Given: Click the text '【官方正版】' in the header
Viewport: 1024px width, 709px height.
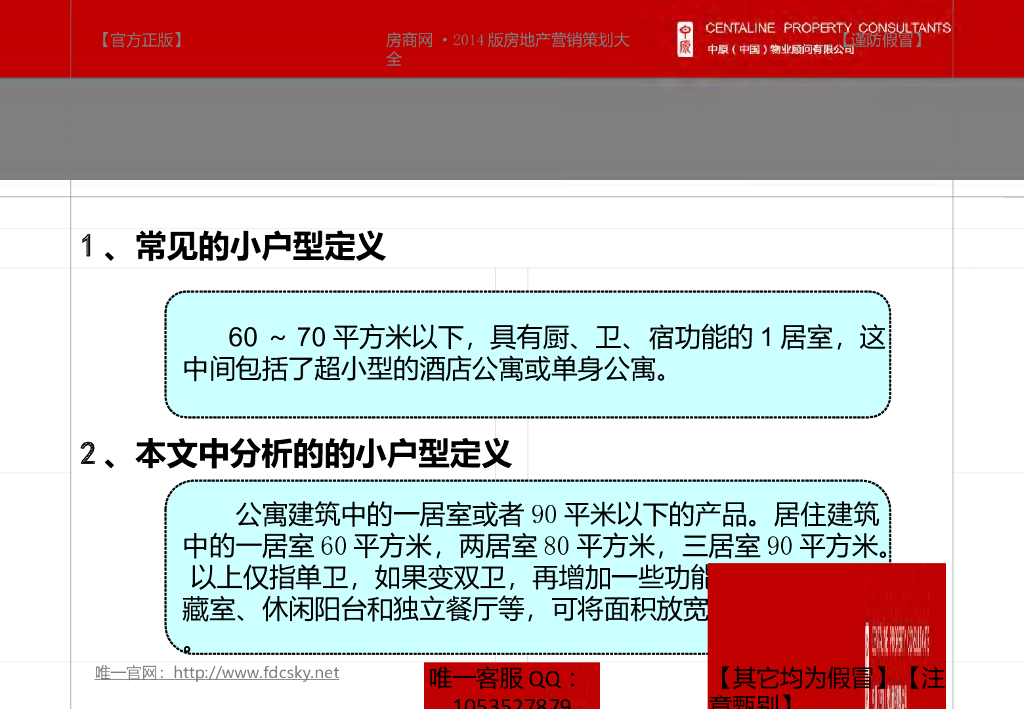Looking at the screenshot, I should pyautogui.click(x=142, y=40).
